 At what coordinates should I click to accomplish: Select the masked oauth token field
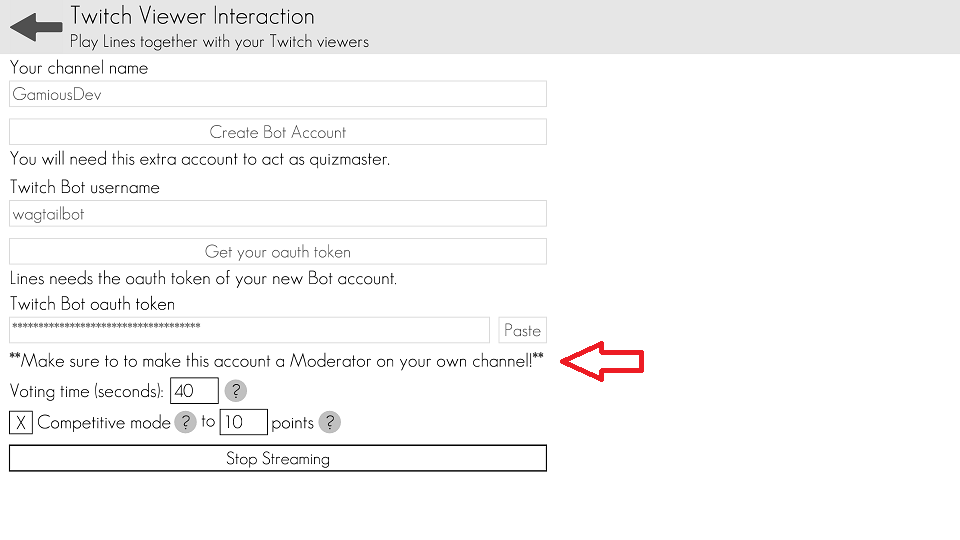tap(249, 330)
